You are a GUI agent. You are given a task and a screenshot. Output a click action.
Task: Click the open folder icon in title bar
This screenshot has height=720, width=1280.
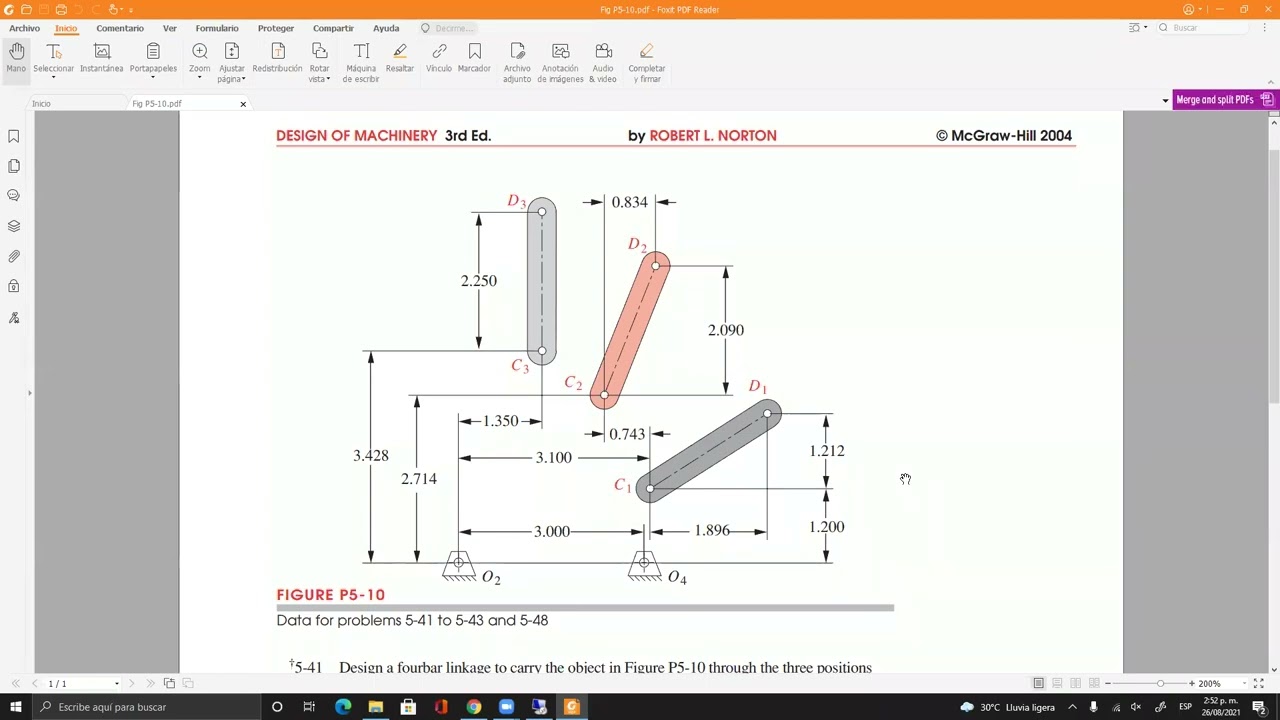(26, 9)
